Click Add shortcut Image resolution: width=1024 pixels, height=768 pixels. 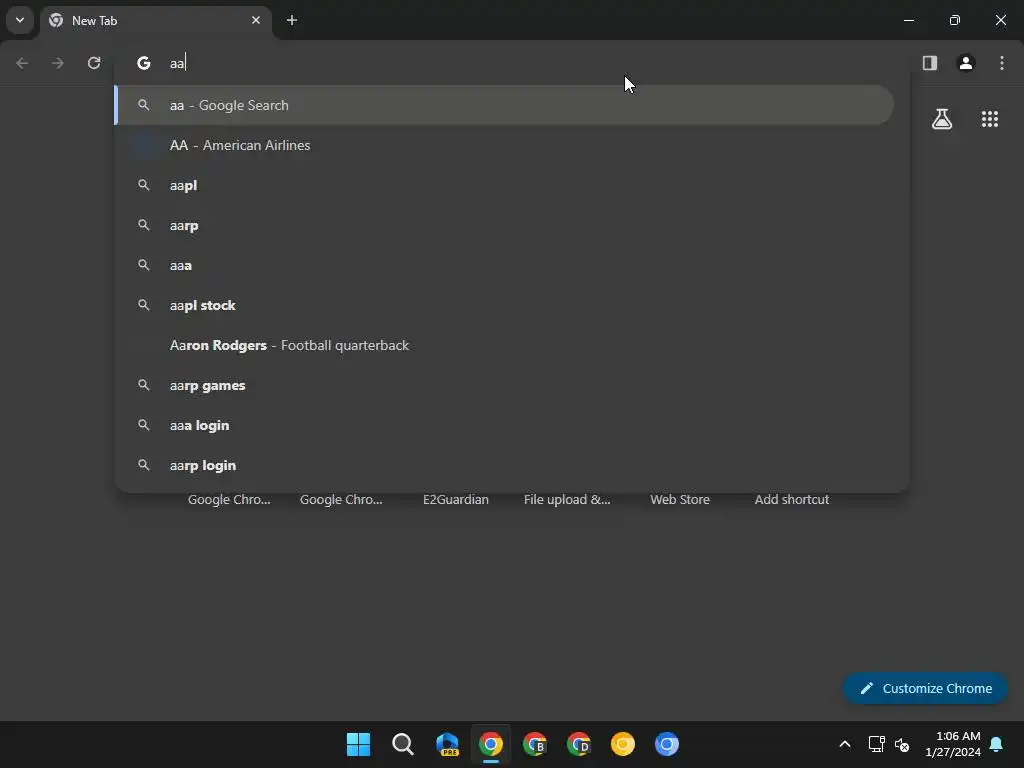point(792,500)
